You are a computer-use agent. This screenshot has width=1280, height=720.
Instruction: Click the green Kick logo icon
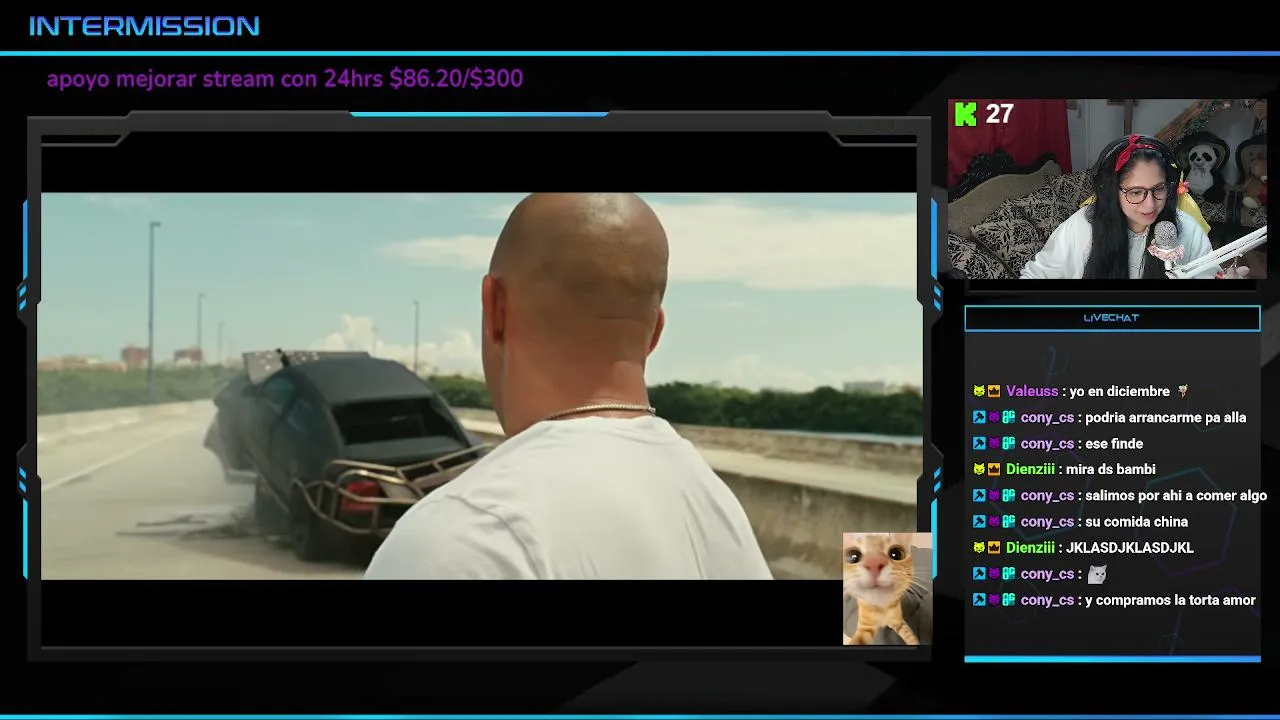tap(966, 114)
